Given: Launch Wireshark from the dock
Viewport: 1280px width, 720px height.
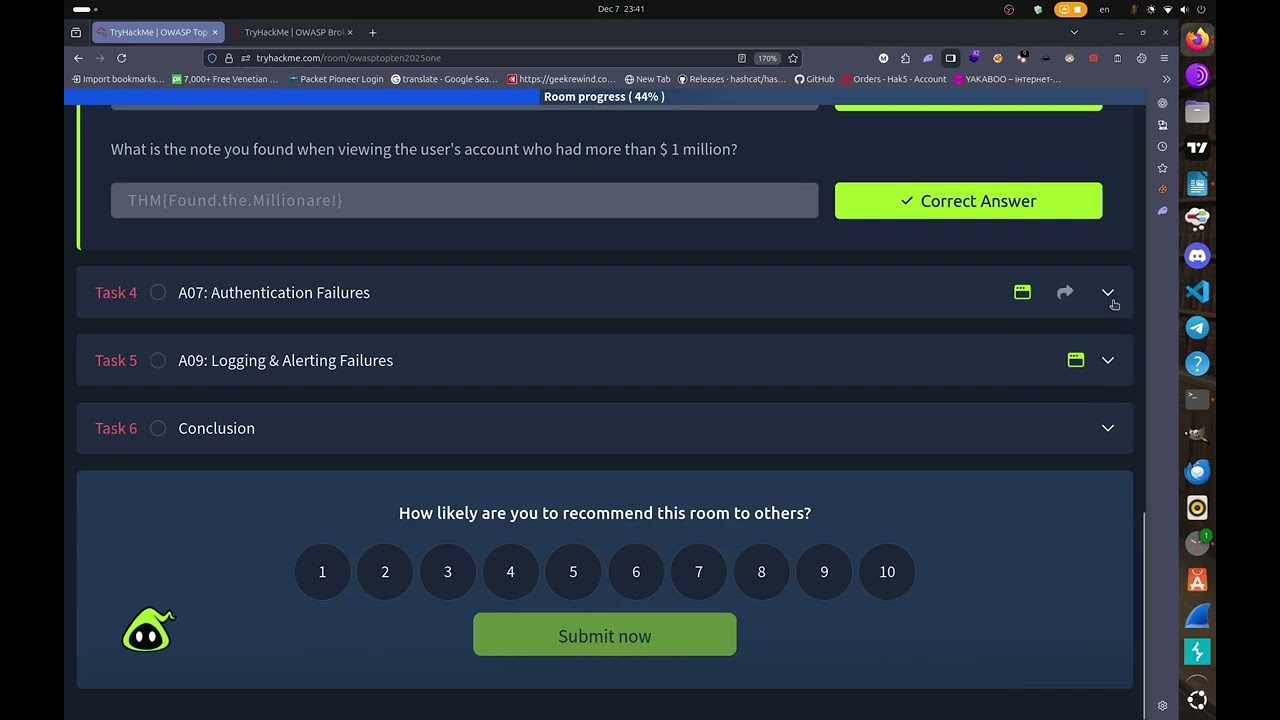Looking at the screenshot, I should 1197,615.
